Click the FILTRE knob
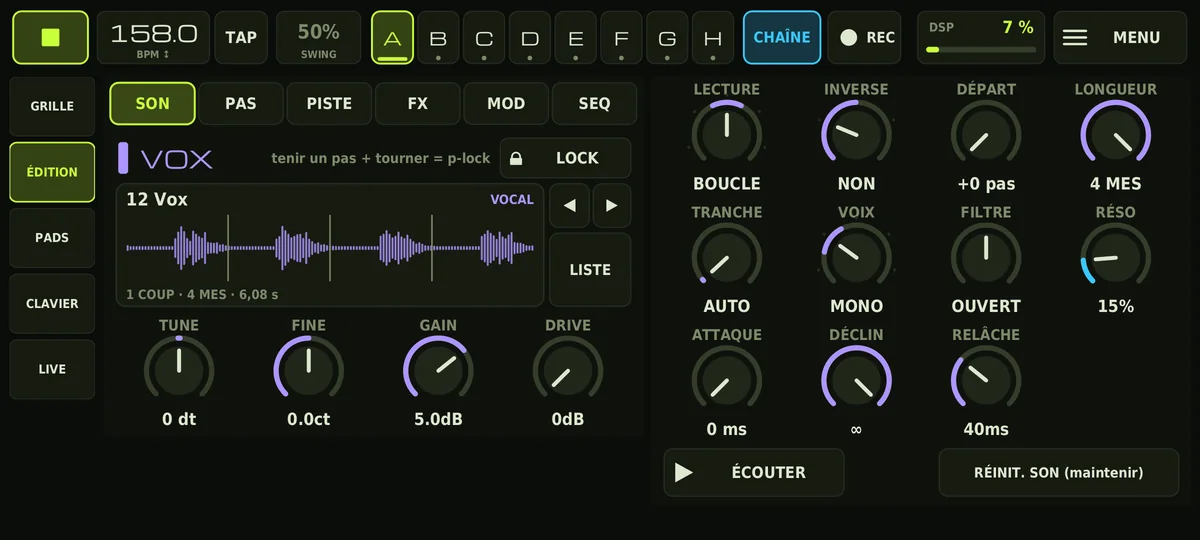The image size is (1200, 540). pos(986,257)
